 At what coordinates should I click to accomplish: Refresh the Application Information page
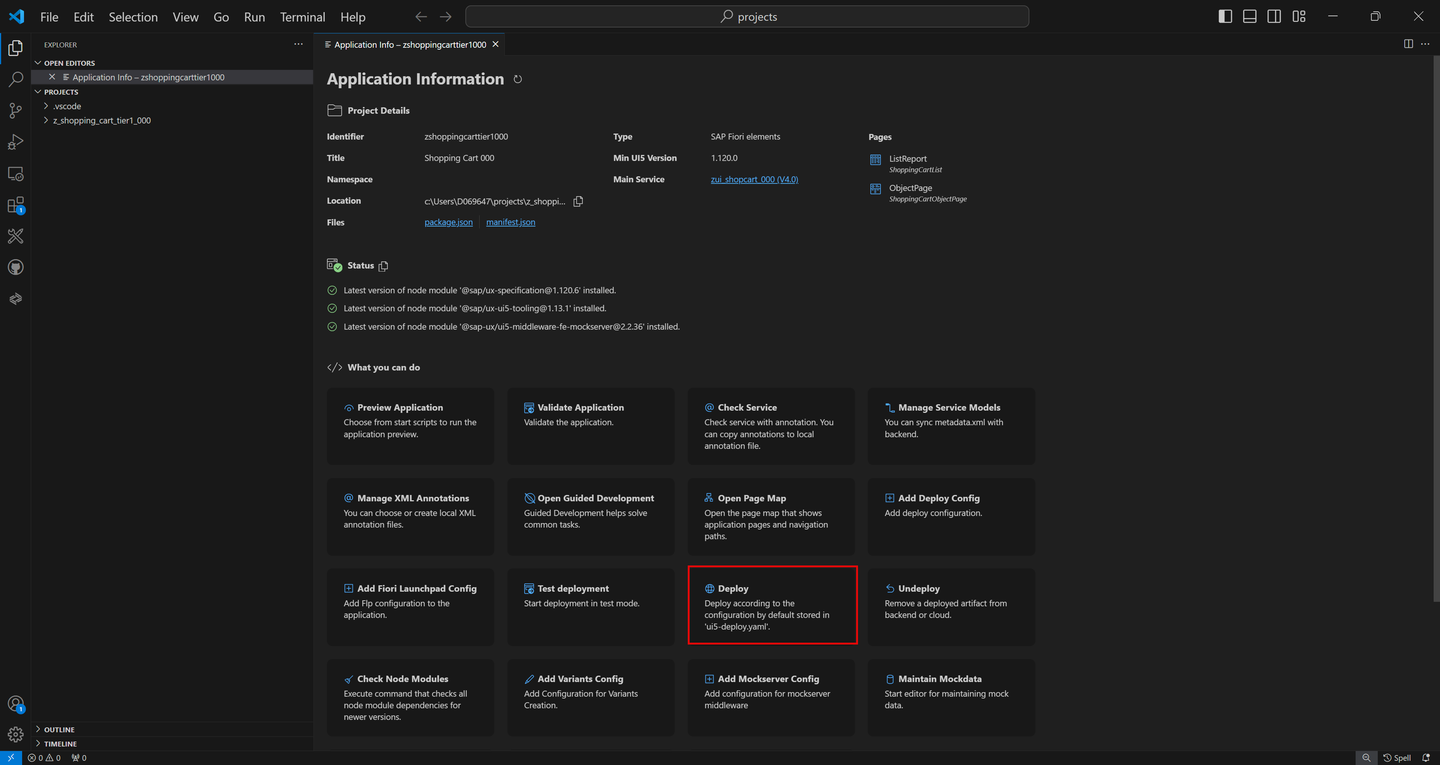click(x=518, y=79)
